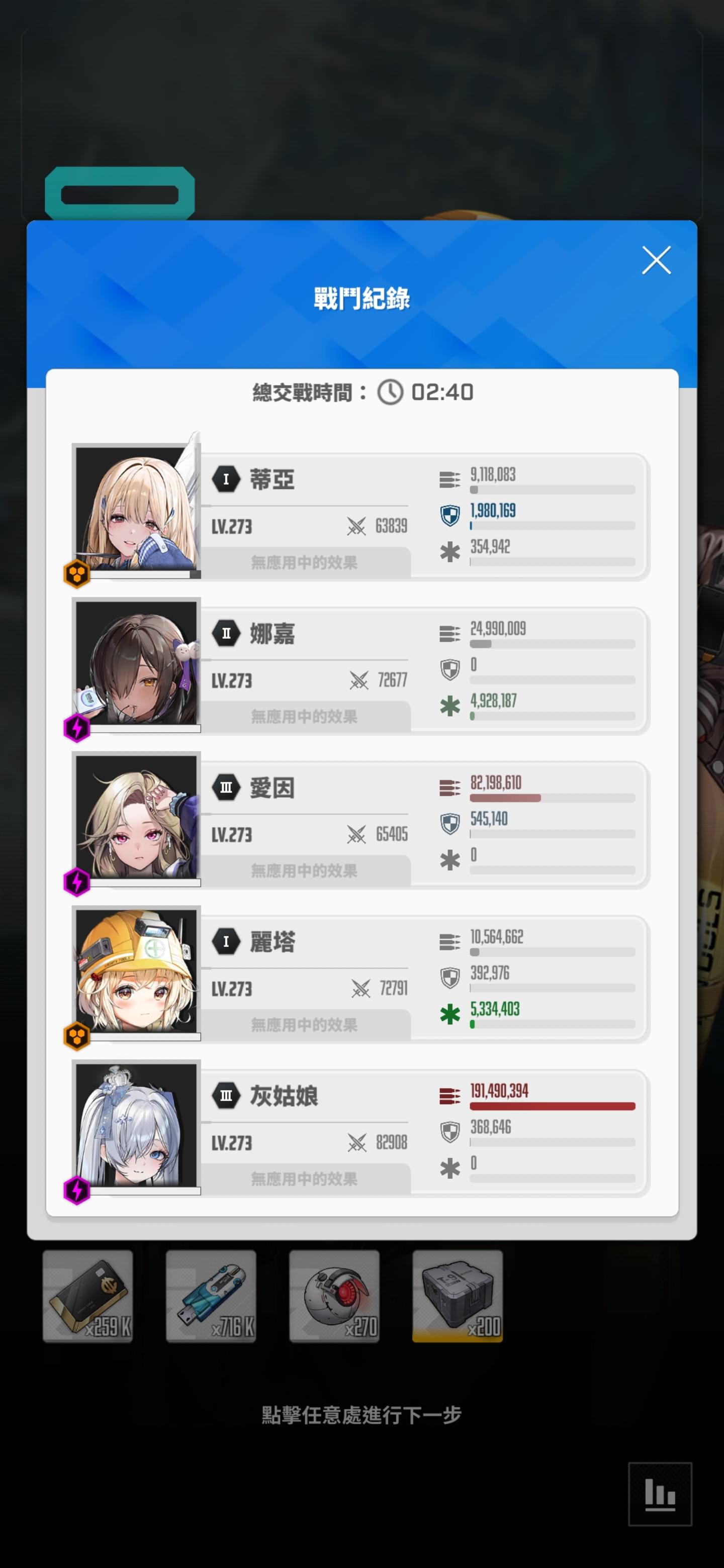The width and height of the screenshot is (724, 1568).
Task: Click 灰姑娘 red damage bar
Action: pos(552,1106)
